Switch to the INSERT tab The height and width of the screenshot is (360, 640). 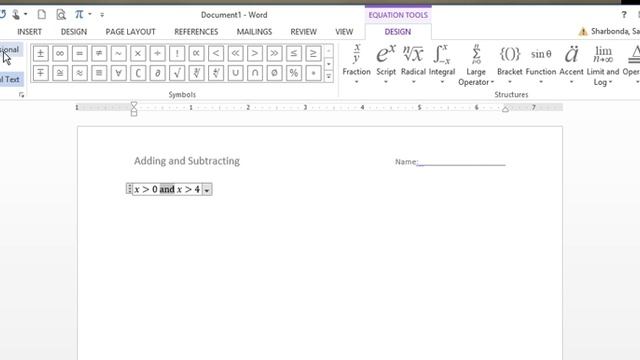(x=29, y=32)
